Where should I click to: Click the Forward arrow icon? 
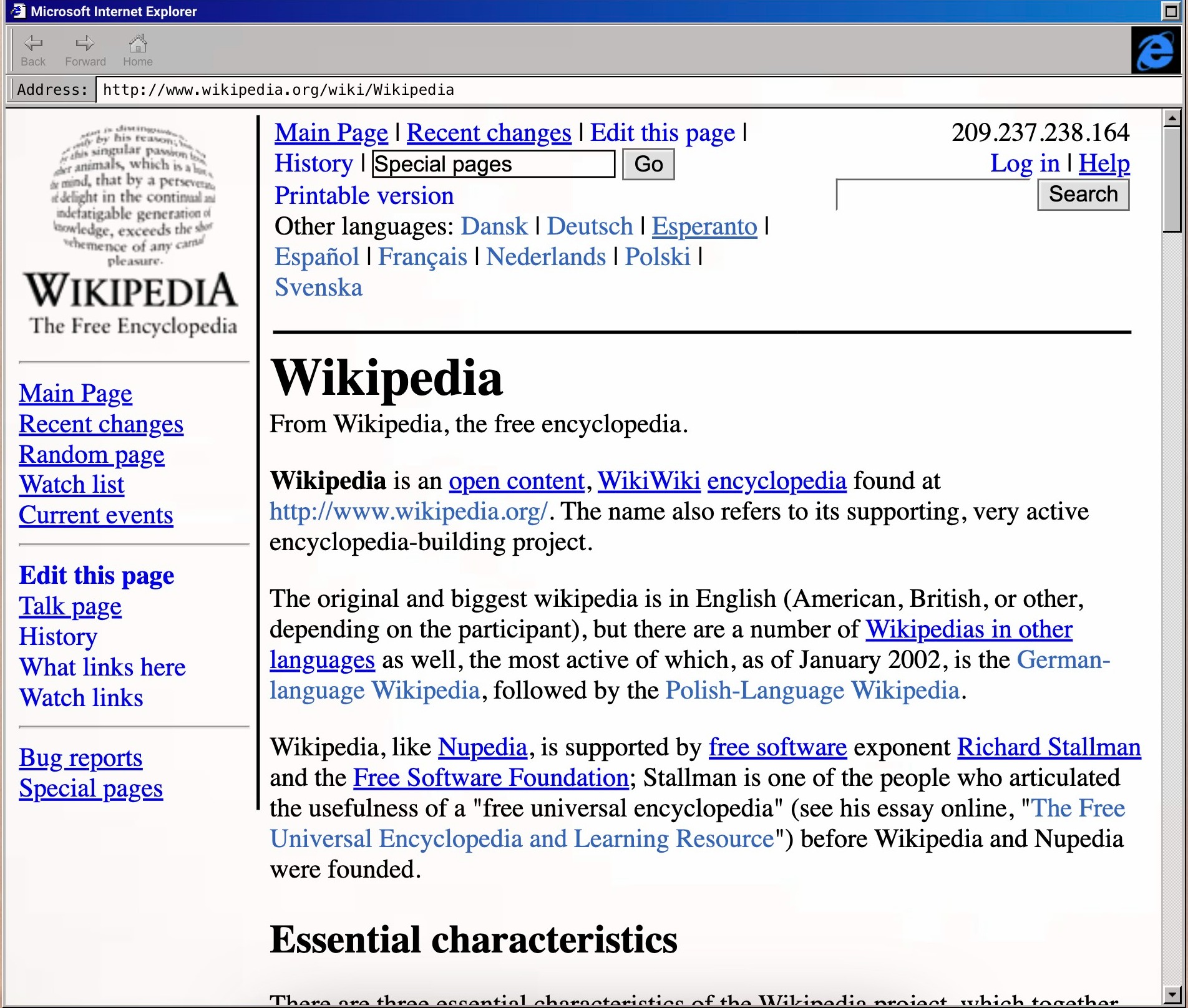[85, 44]
